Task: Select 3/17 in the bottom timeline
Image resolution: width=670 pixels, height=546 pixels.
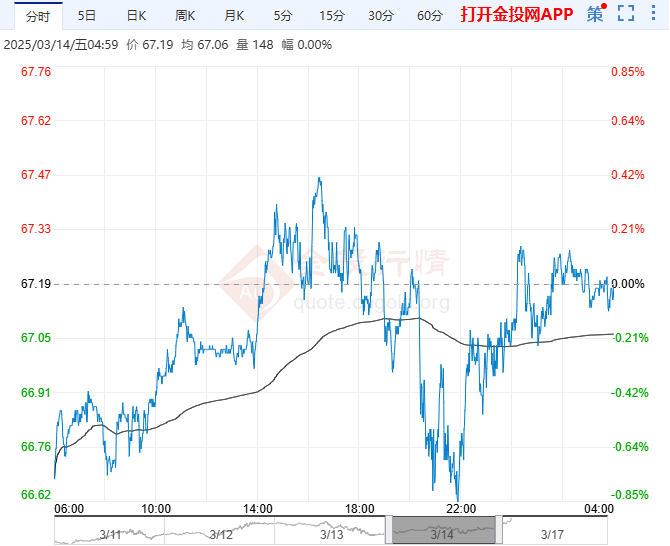Action: tap(552, 535)
